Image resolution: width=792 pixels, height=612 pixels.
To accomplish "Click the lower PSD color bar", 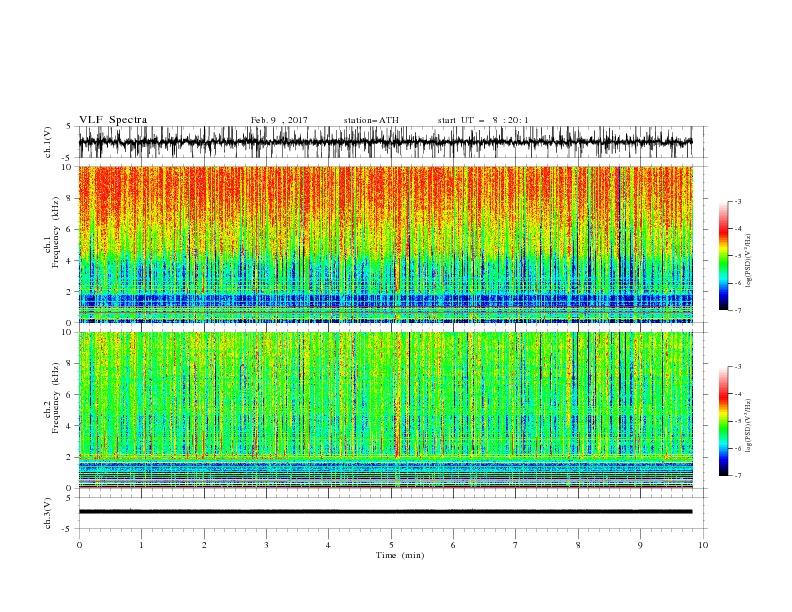I will [723, 421].
